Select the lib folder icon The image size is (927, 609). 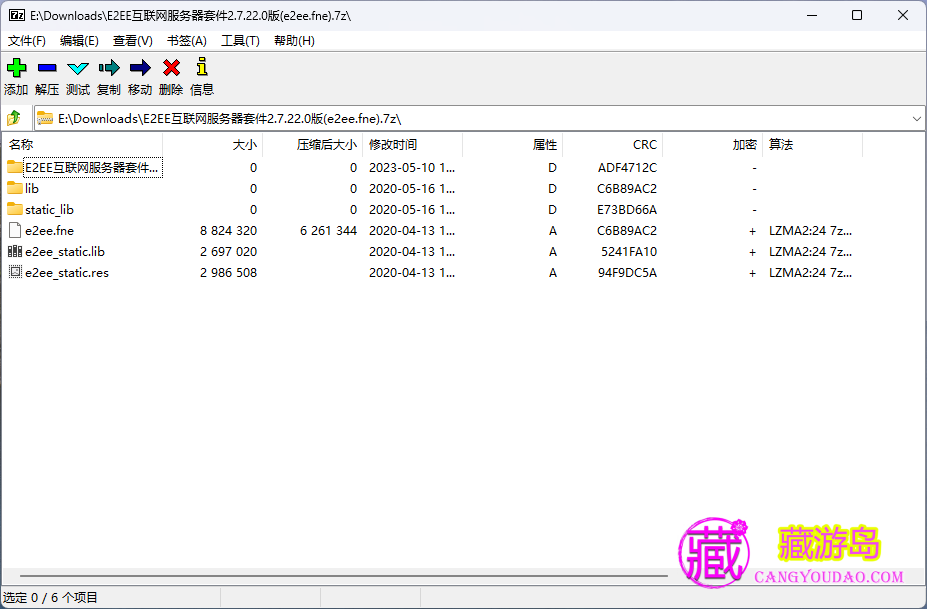point(15,188)
